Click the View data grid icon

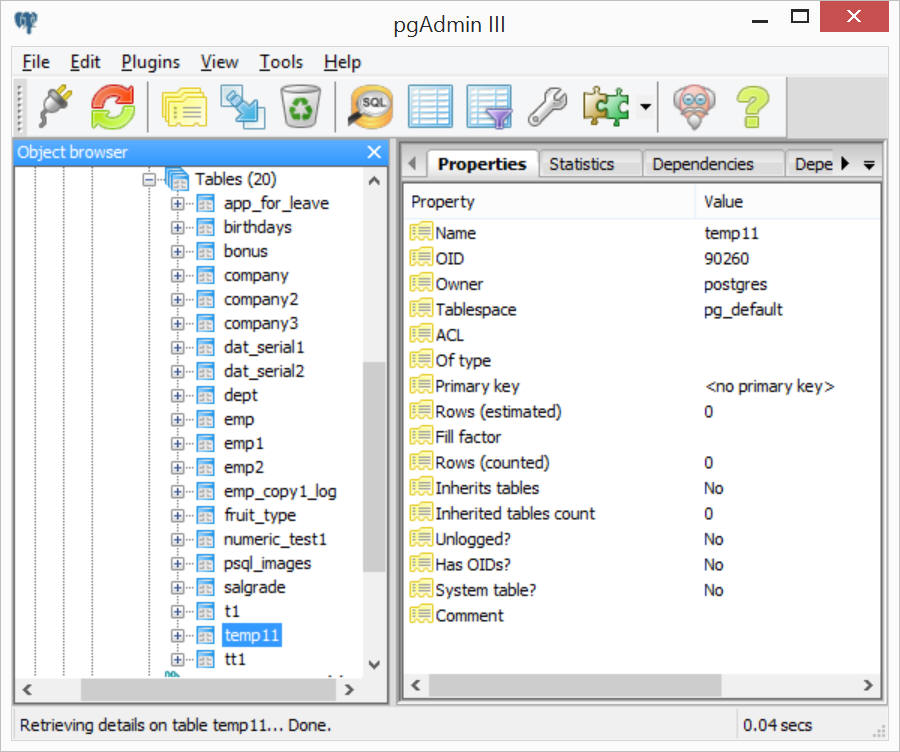pos(430,106)
